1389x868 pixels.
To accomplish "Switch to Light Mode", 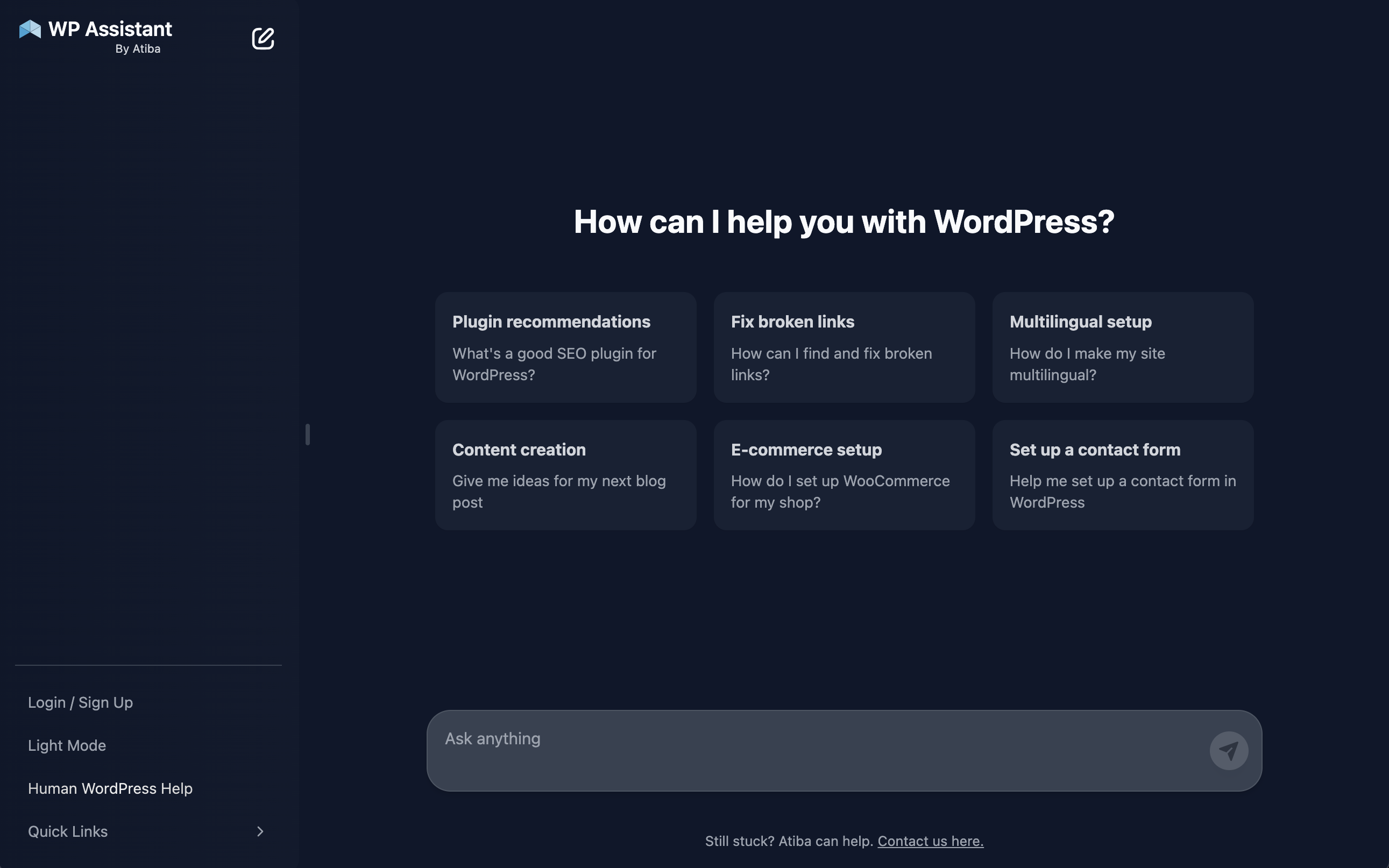I will (x=67, y=745).
